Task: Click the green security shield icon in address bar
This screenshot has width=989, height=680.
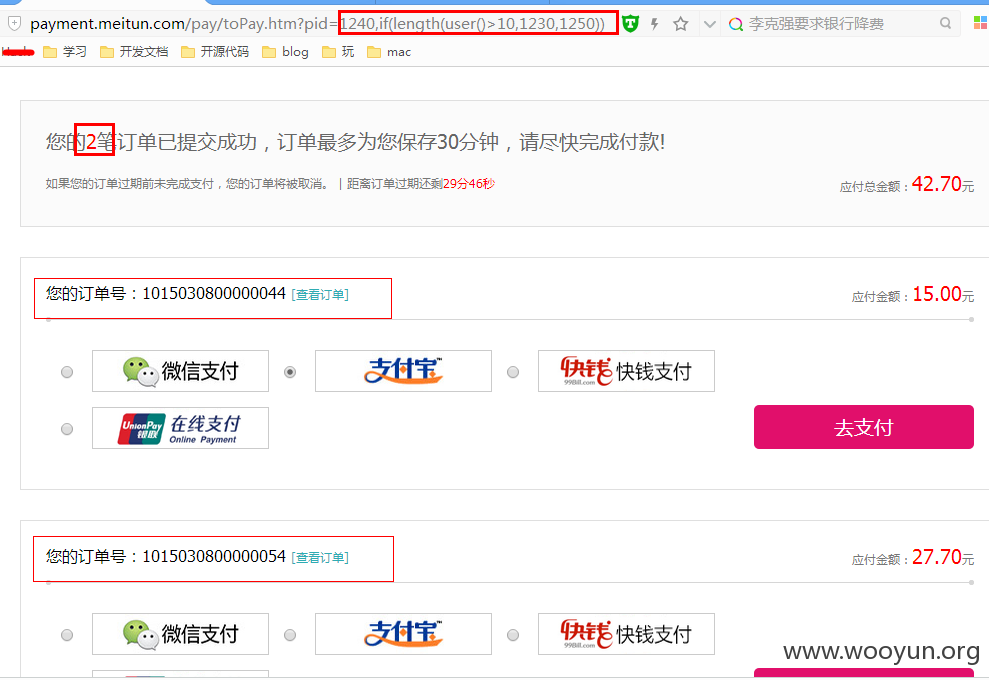Action: pos(630,24)
